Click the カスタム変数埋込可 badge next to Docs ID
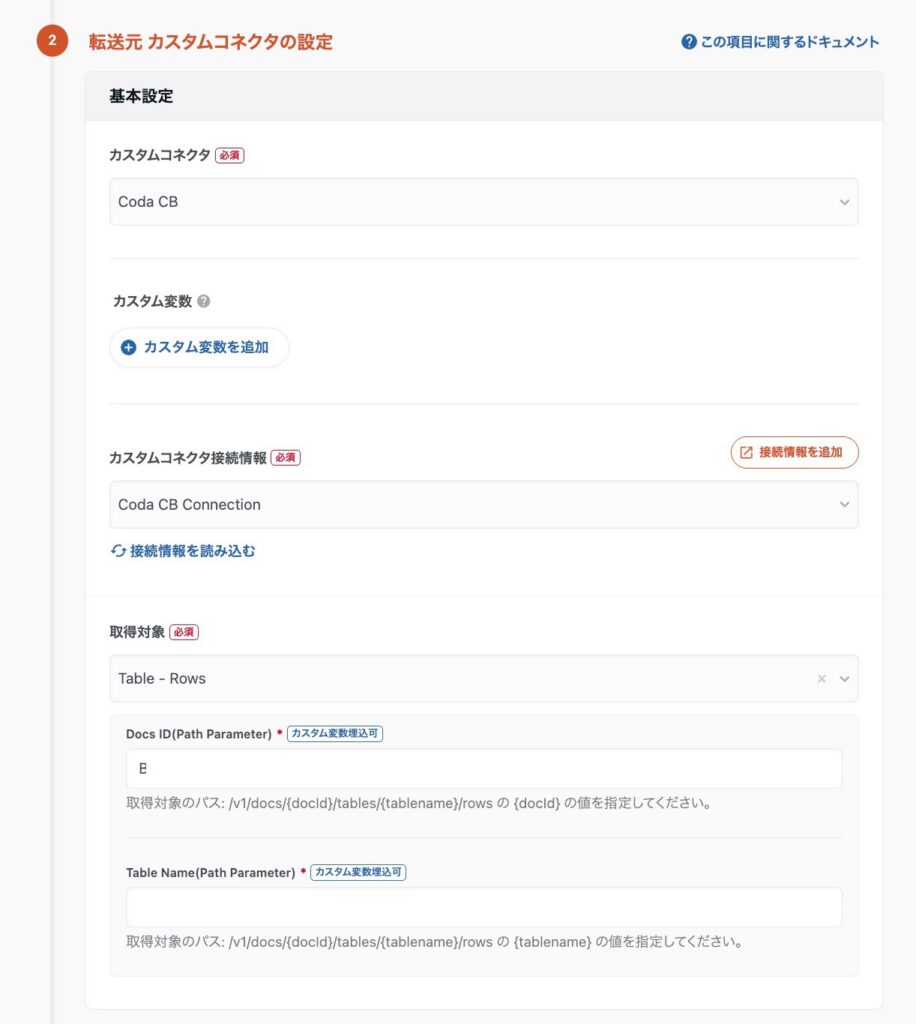Screen dimensions: 916x1024 [x=335, y=733]
